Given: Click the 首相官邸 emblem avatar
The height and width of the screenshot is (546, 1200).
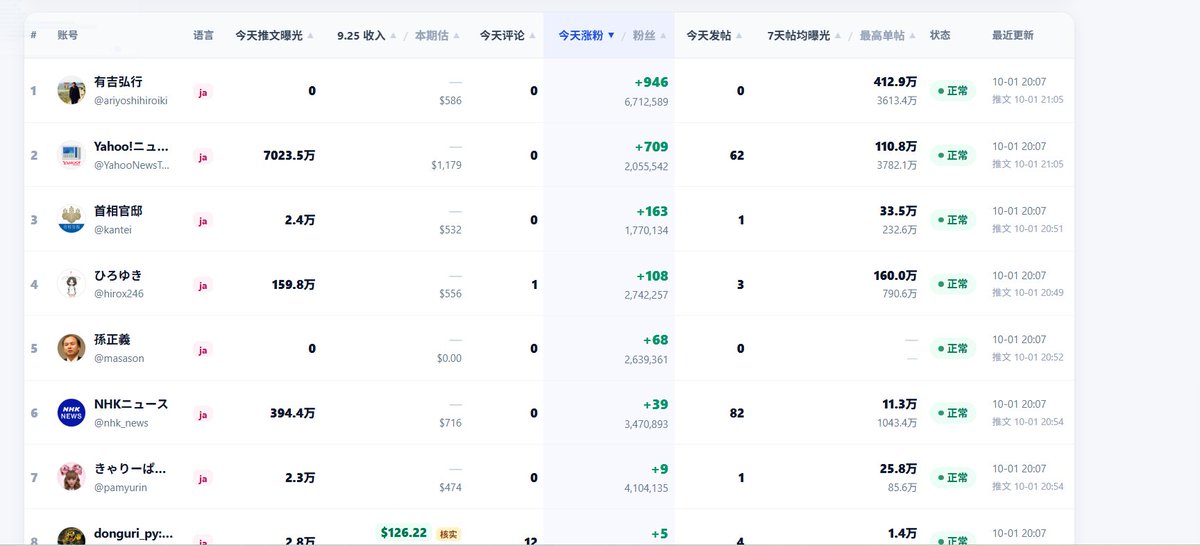Looking at the screenshot, I should click(71, 220).
